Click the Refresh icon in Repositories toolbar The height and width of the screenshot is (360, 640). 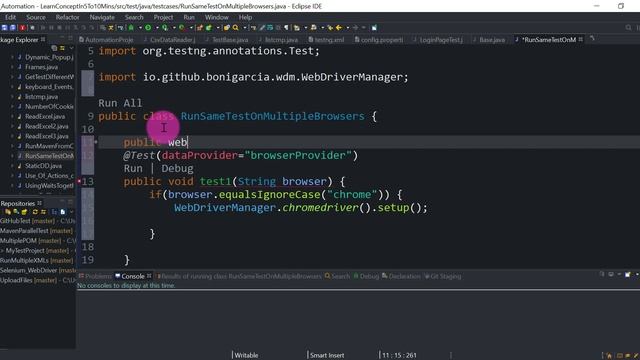(35, 212)
